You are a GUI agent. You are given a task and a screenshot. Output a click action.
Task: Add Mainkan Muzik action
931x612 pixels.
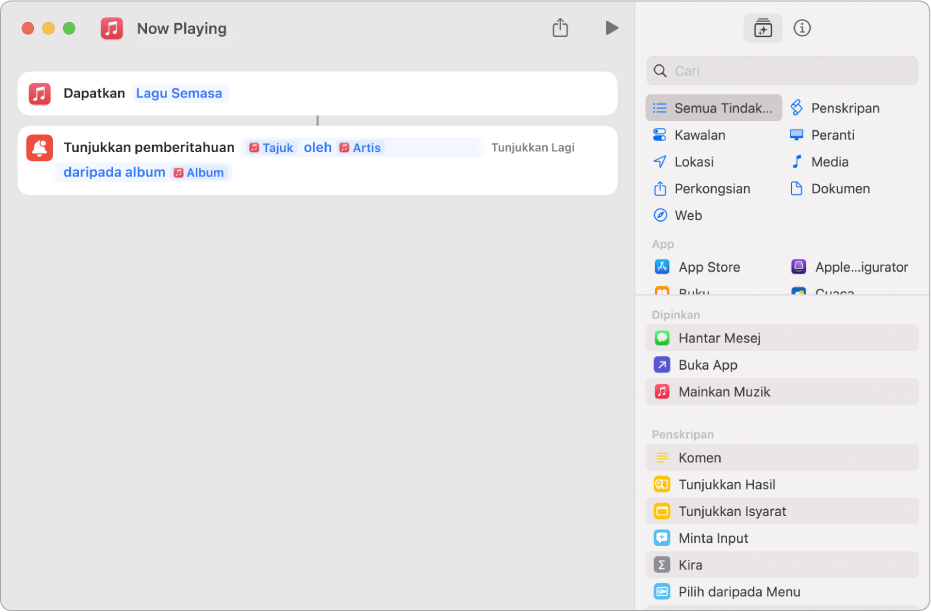(782, 392)
